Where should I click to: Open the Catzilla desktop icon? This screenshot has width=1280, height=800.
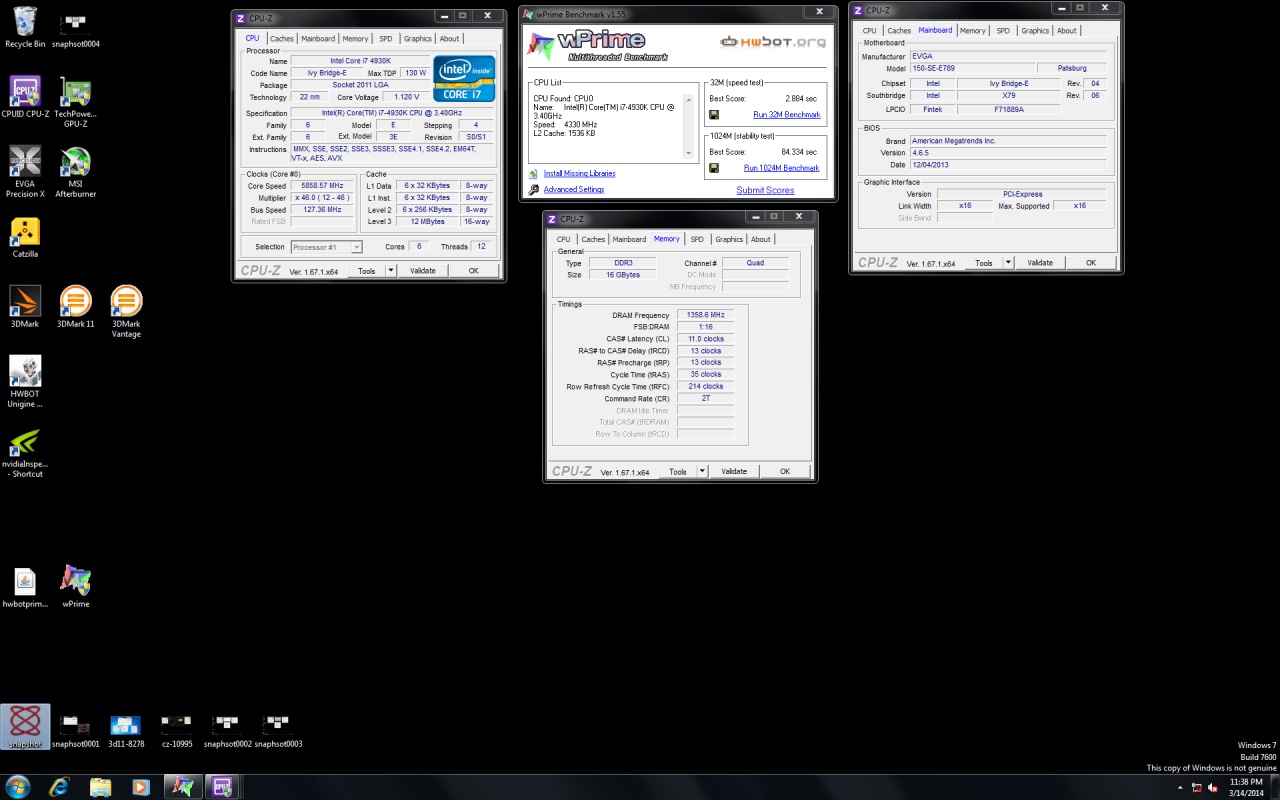[25, 232]
